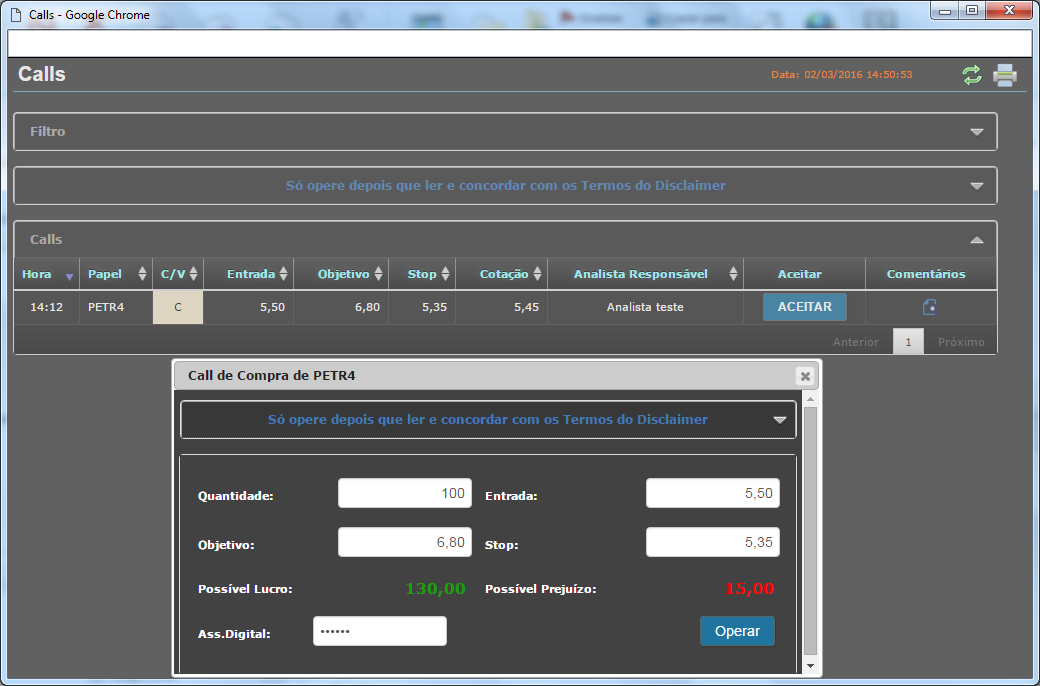Click the Objetivo input field in dialog
The height and width of the screenshot is (686, 1040).
(x=405, y=542)
